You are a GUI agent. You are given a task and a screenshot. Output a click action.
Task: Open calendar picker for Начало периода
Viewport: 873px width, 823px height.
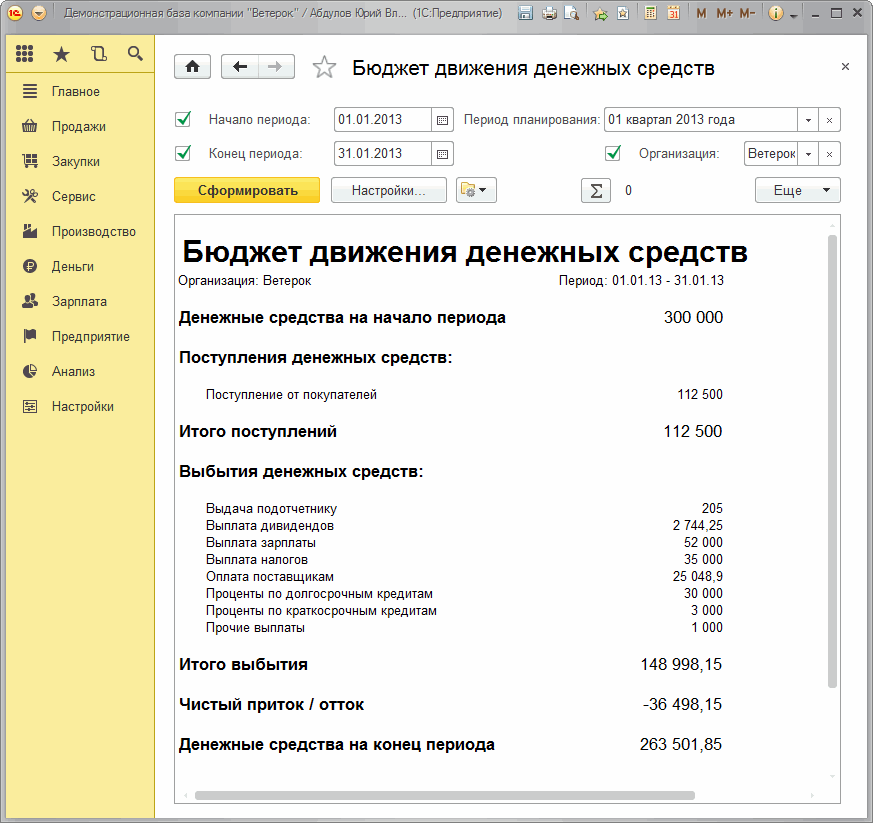pos(442,120)
